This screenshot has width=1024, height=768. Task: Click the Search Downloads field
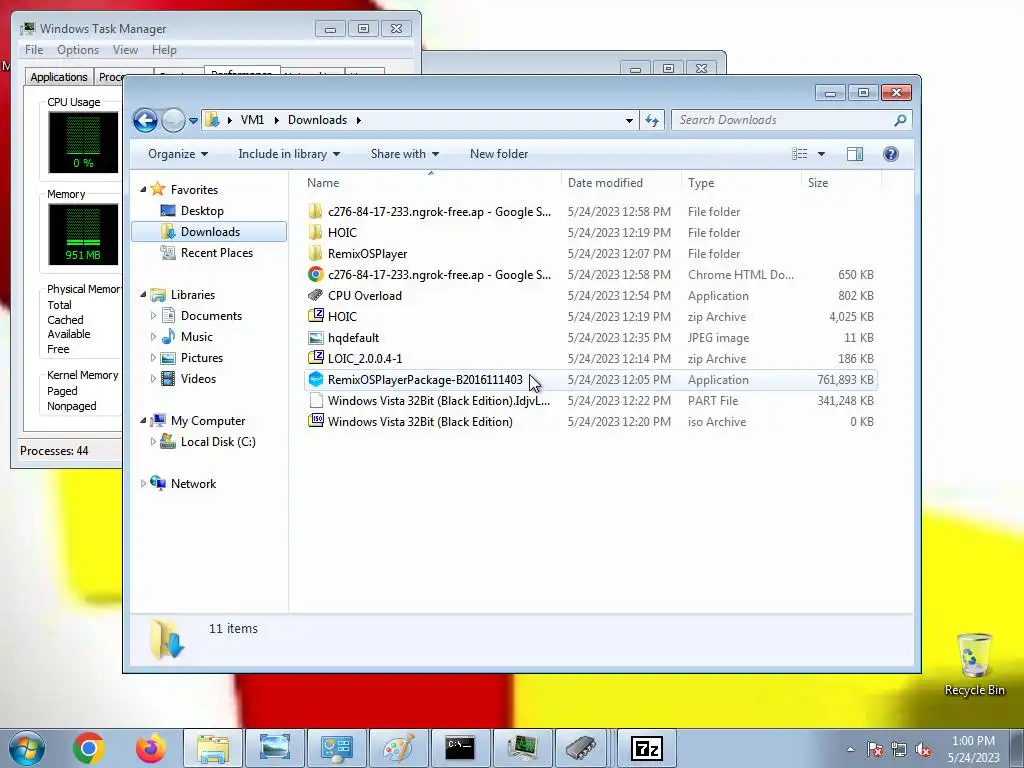(791, 120)
